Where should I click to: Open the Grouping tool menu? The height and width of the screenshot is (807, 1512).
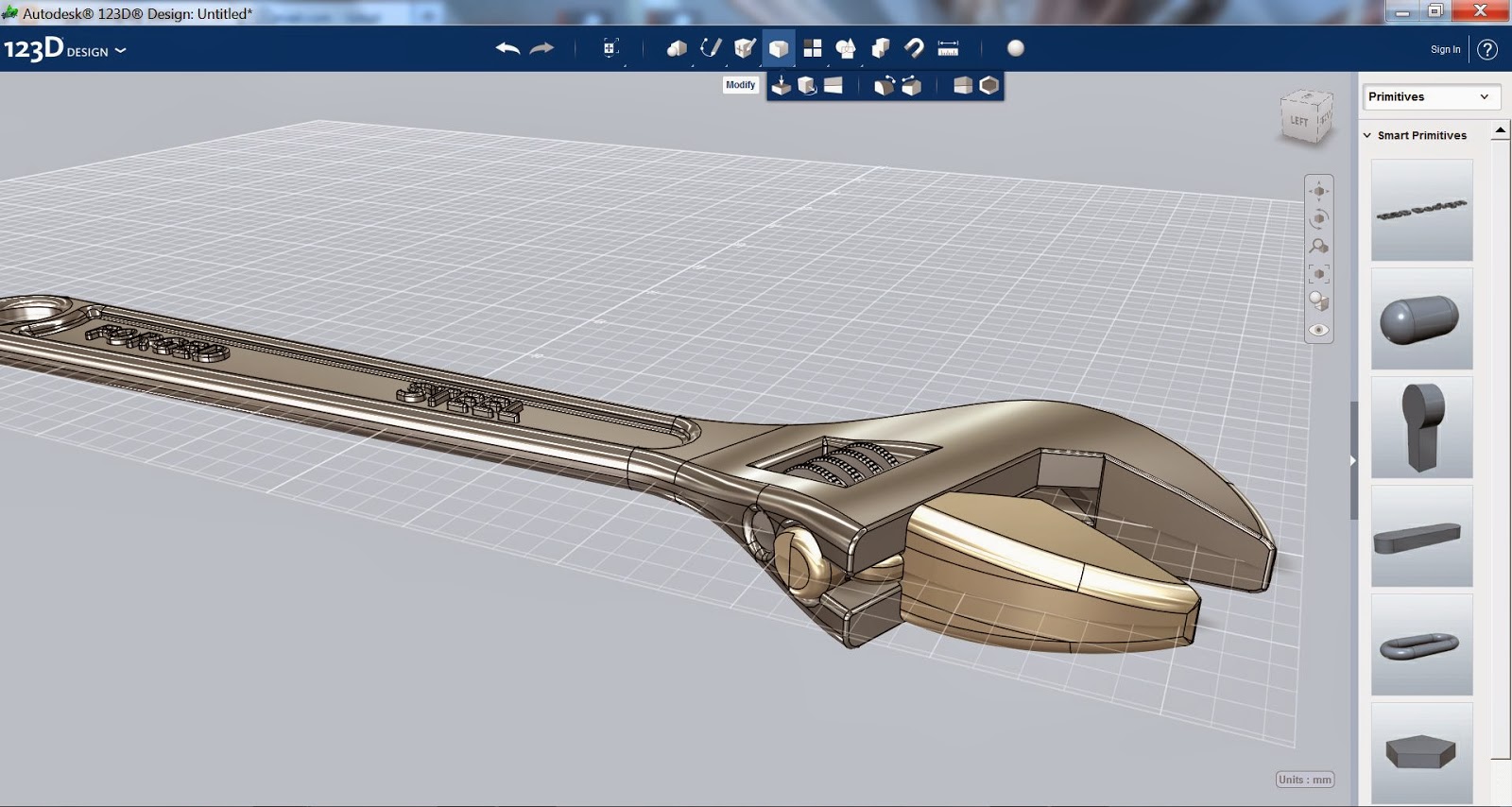[846, 48]
